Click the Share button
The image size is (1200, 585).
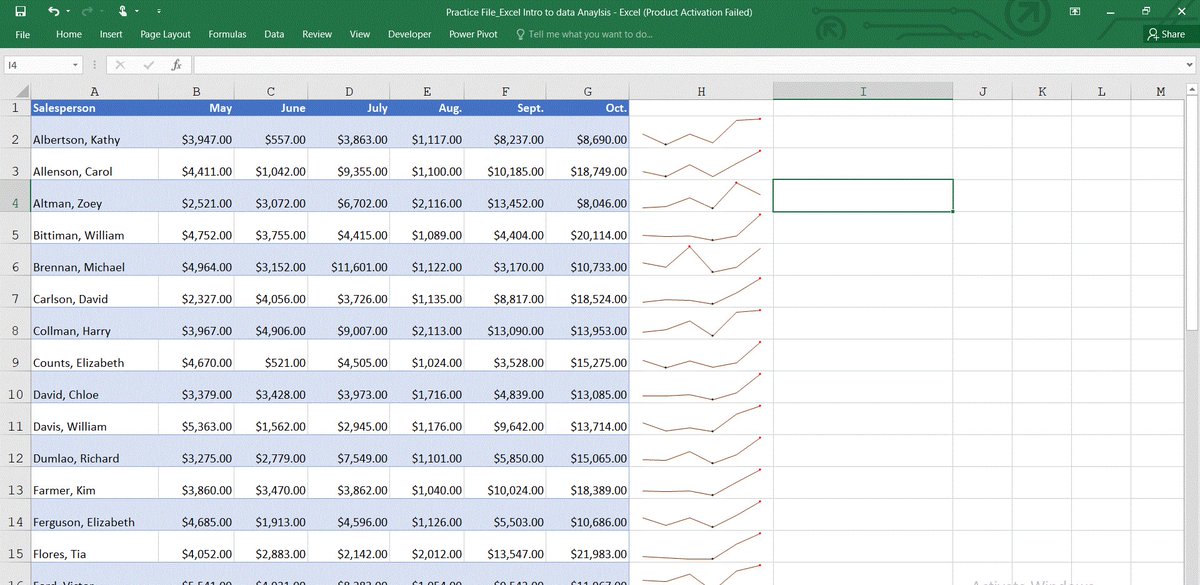pyautogui.click(x=1166, y=34)
